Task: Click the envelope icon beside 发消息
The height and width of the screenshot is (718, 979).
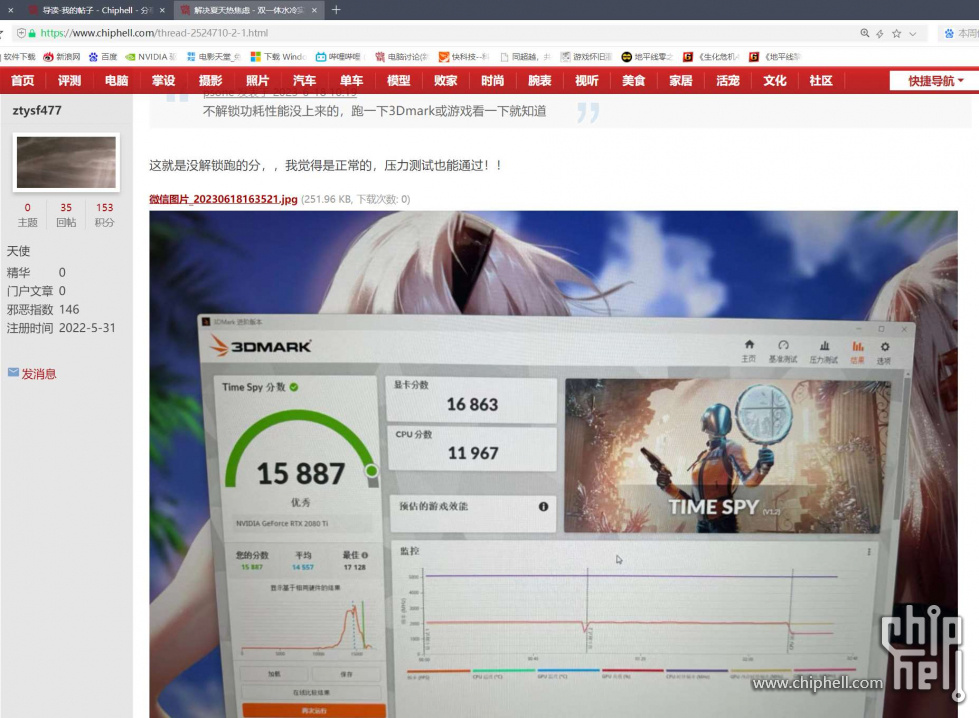Action: click(13, 372)
